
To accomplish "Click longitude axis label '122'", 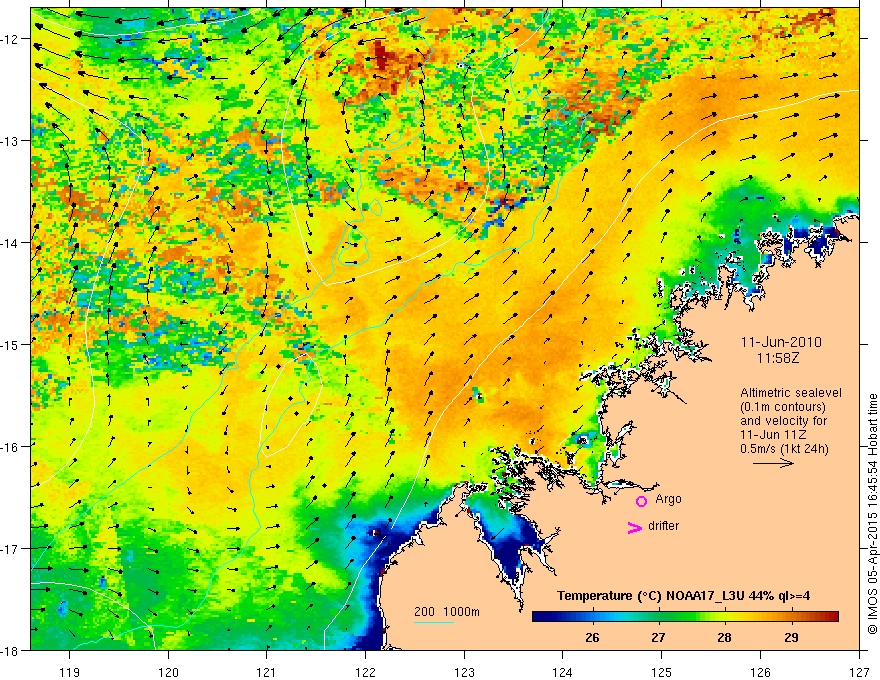I will tap(365, 672).
